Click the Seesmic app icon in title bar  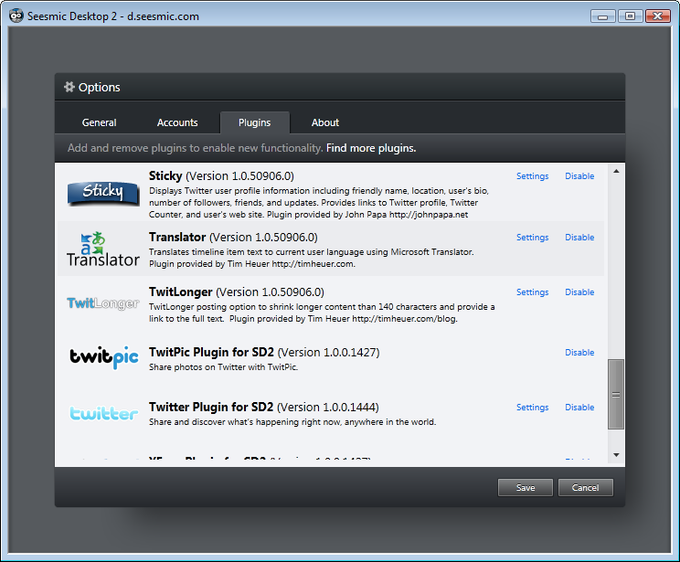(x=16, y=16)
